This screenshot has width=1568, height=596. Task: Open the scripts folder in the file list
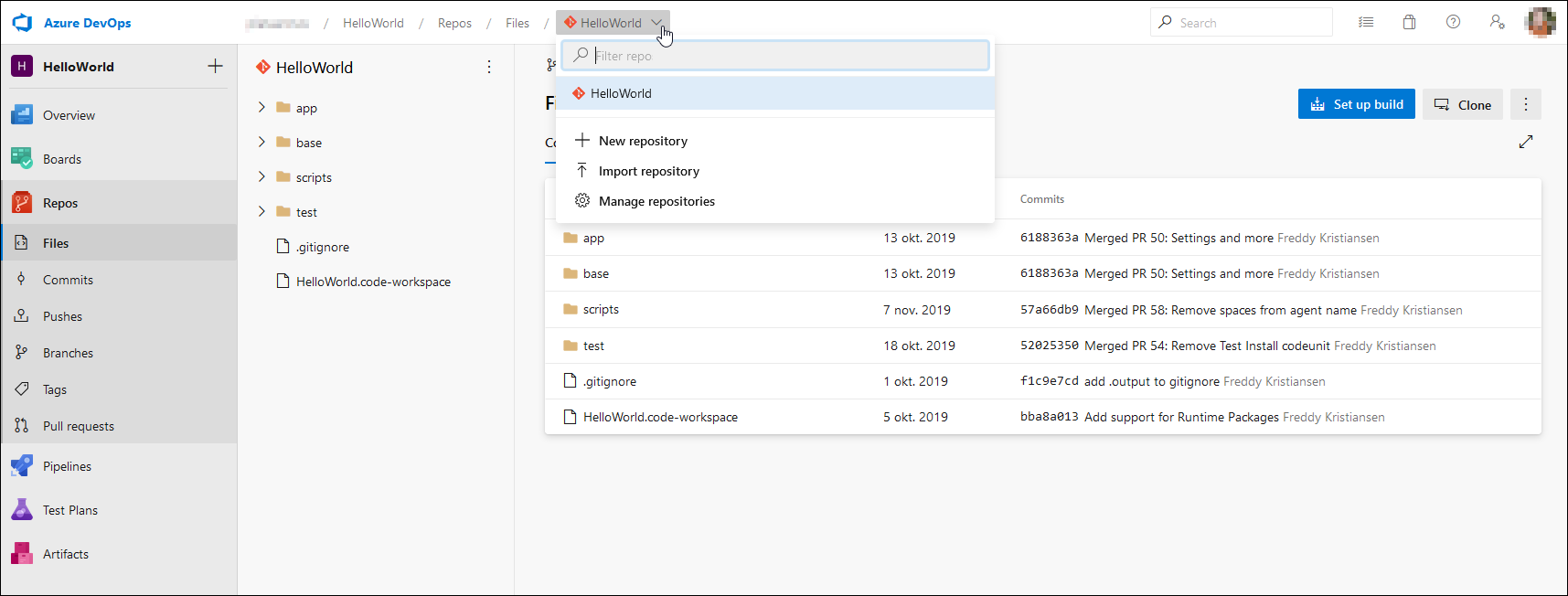[601, 309]
